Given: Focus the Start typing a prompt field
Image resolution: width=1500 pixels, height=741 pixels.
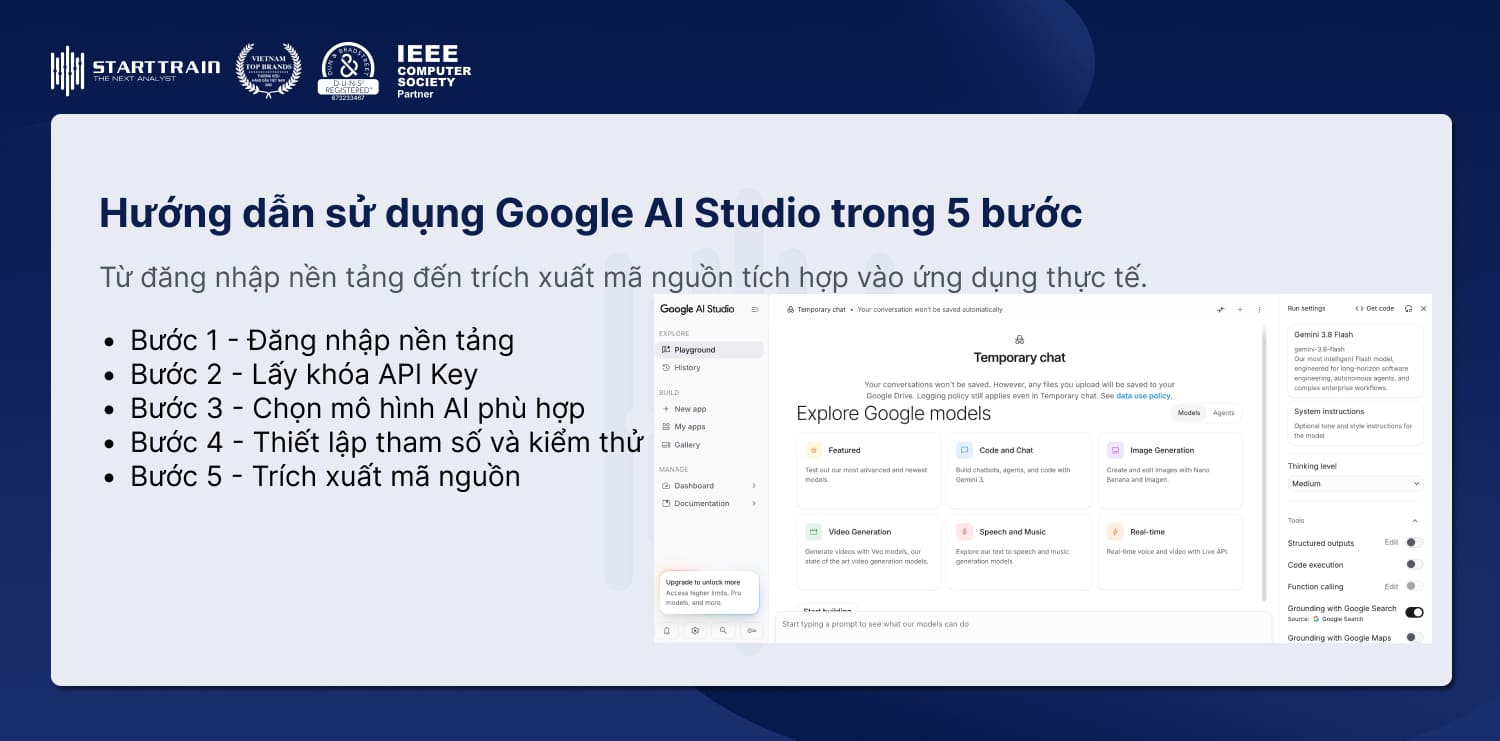Looking at the screenshot, I should [1023, 625].
